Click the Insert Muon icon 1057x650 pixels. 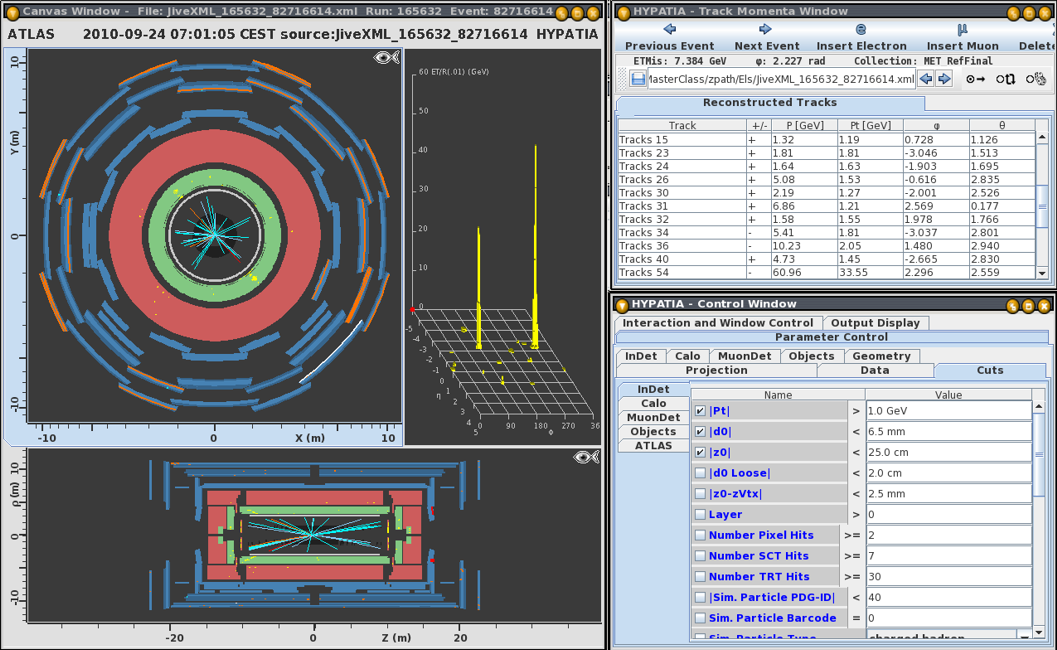click(x=962, y=30)
